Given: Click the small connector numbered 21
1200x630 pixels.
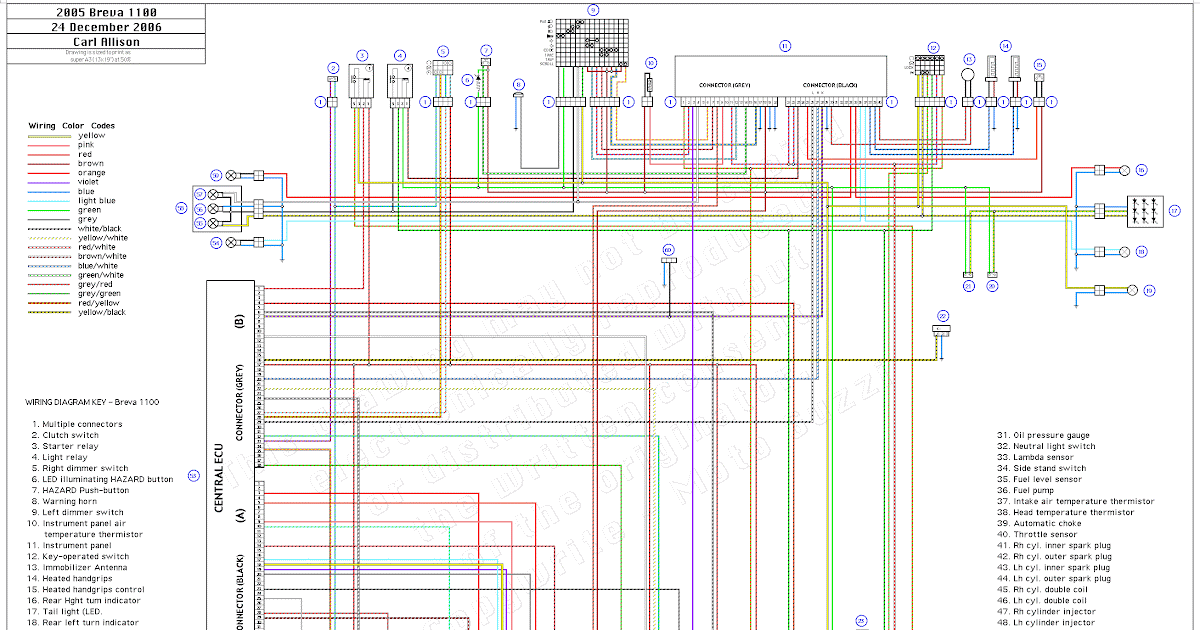Looking at the screenshot, I should tap(968, 275).
